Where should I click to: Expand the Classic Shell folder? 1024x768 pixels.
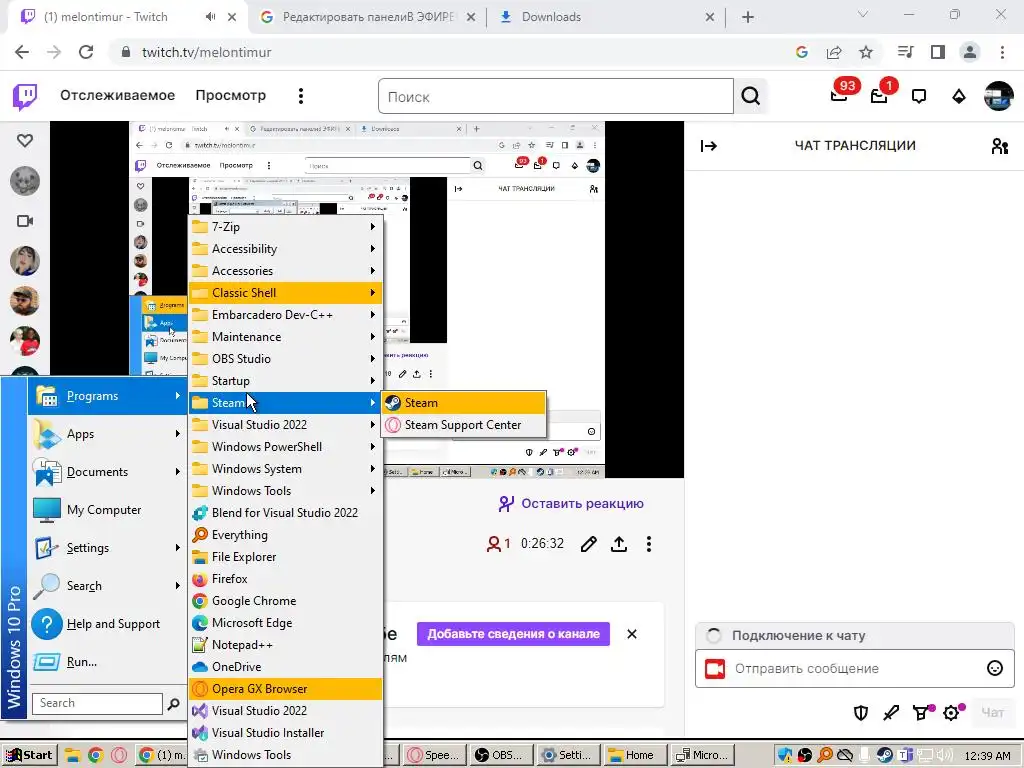(285, 293)
